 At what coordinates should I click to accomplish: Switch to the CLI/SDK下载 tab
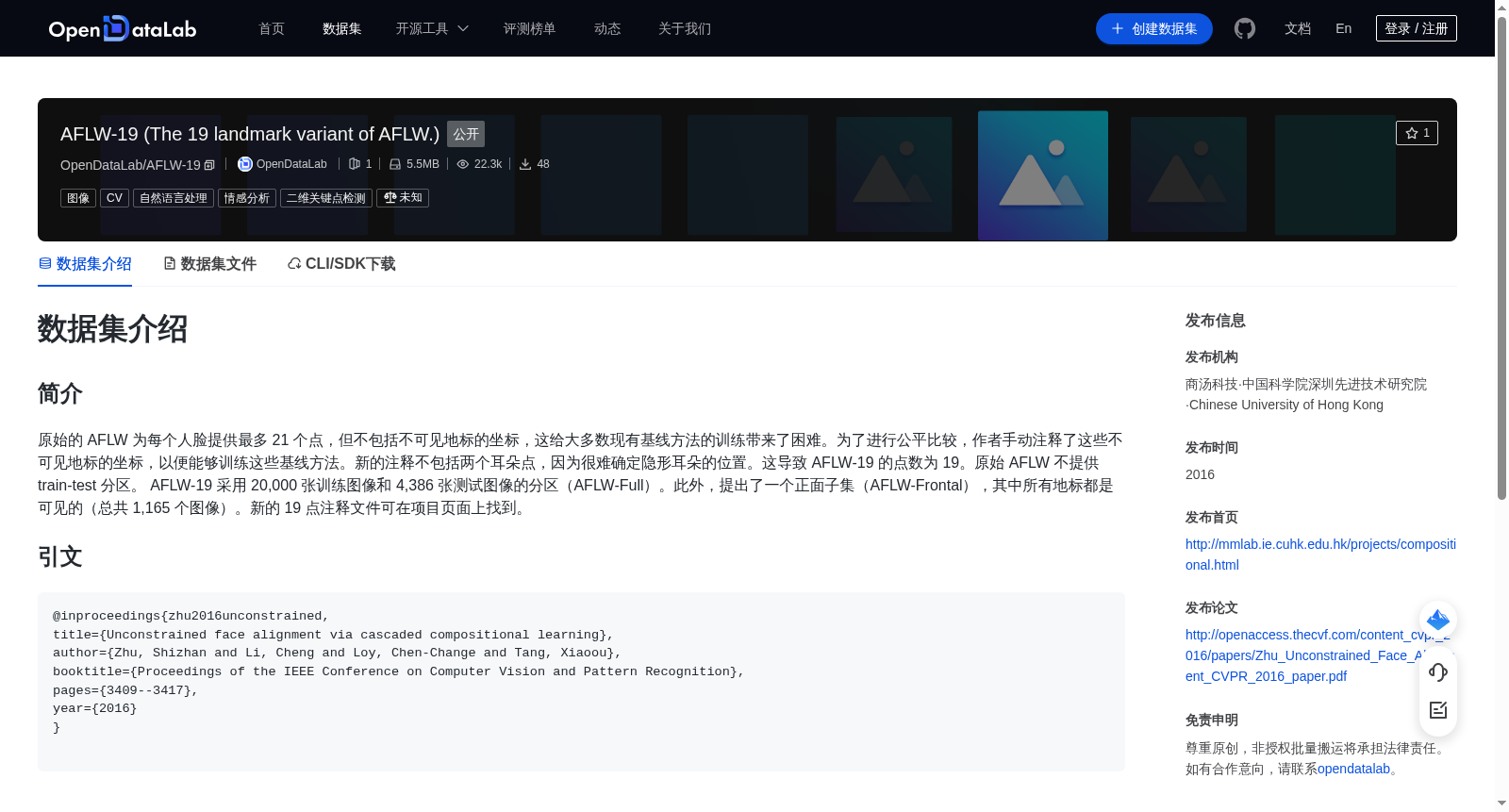click(341, 264)
